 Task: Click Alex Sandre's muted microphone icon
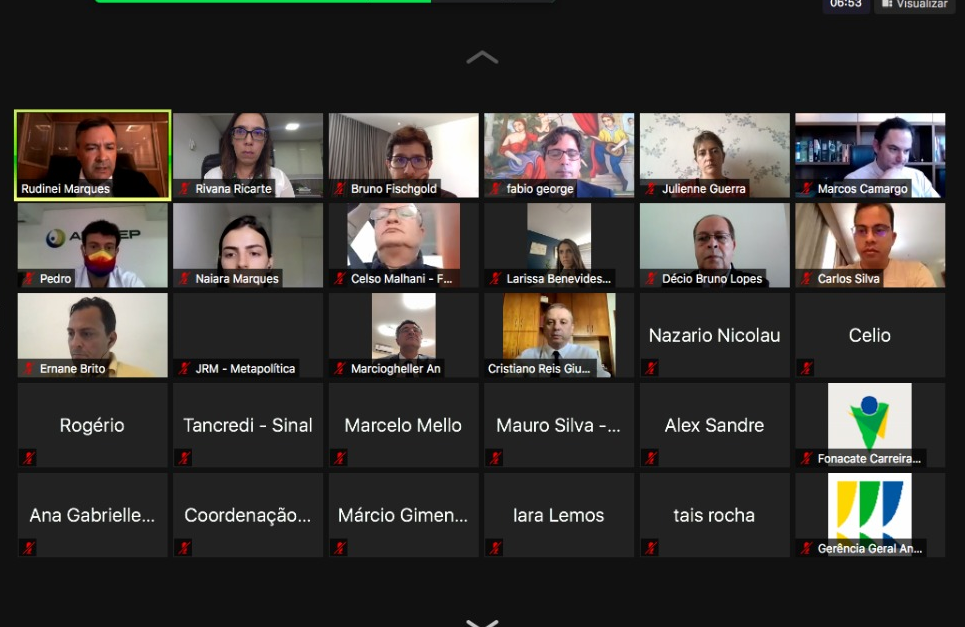(x=651, y=458)
